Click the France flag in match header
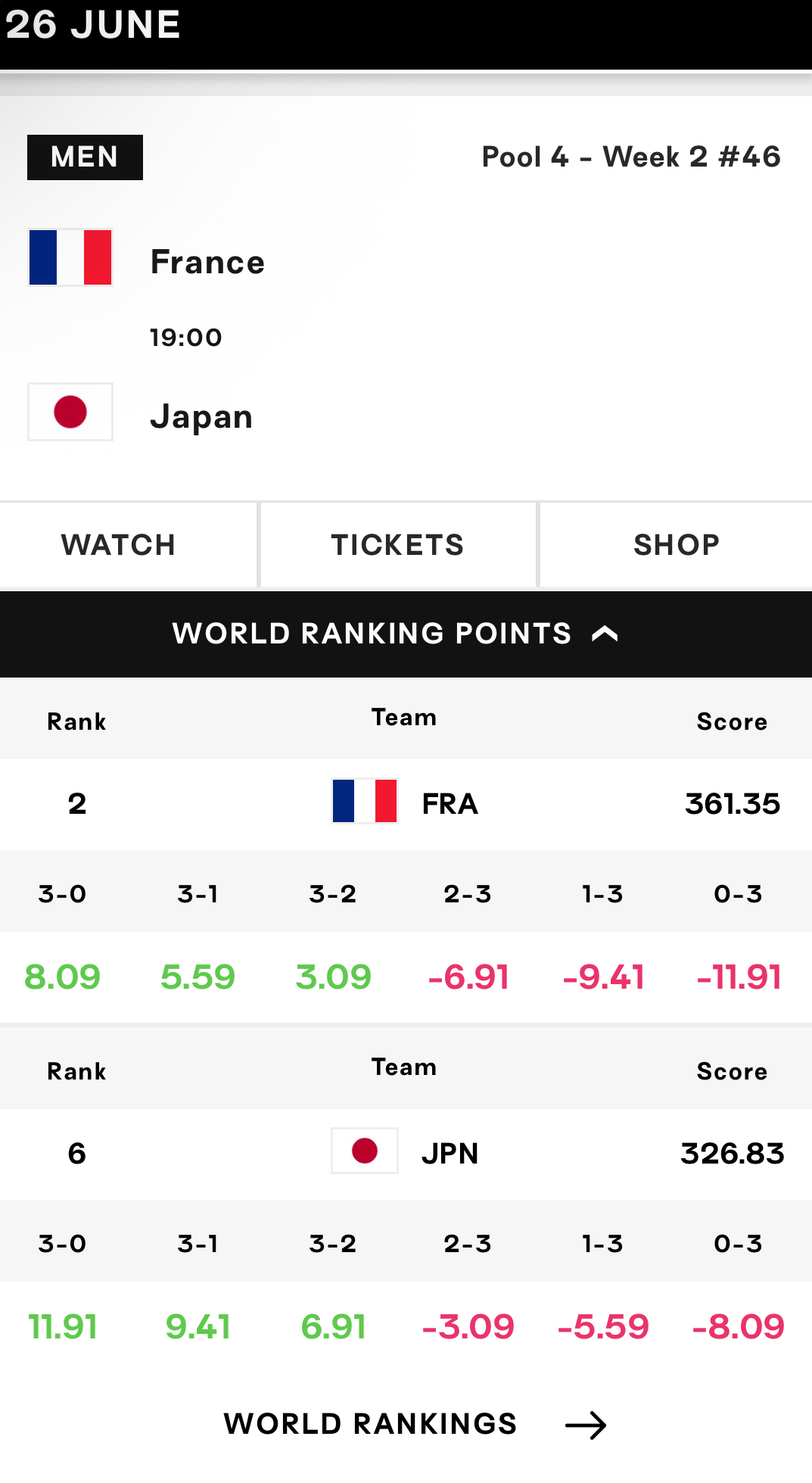812x1483 pixels. (x=70, y=257)
